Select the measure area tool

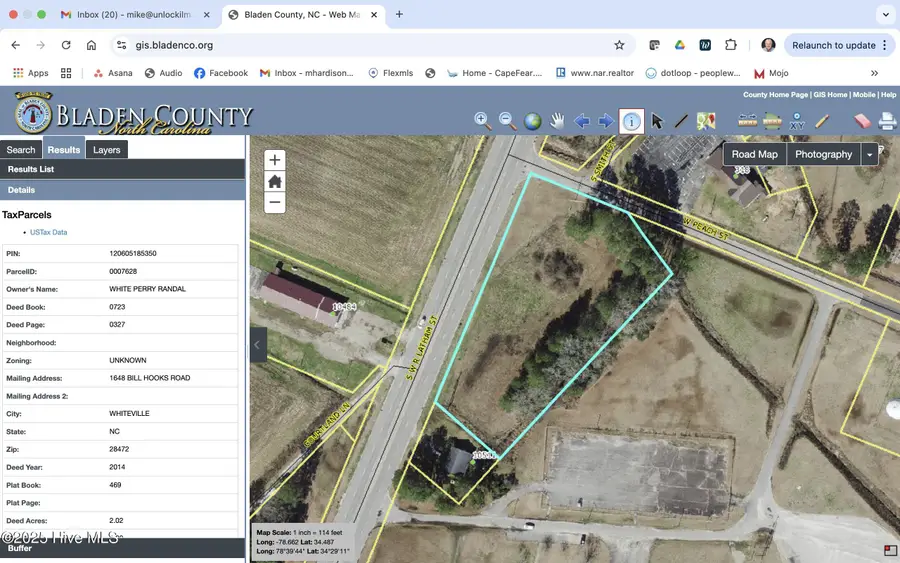(772, 121)
